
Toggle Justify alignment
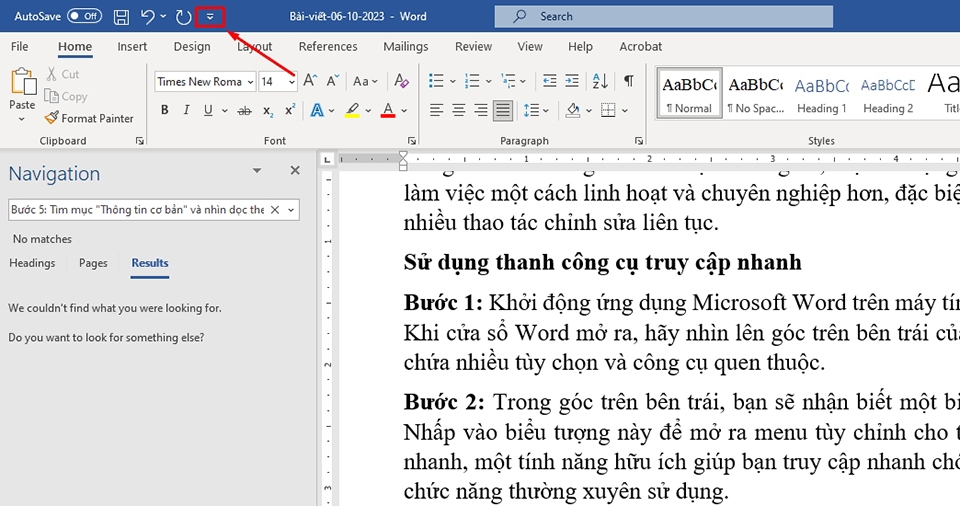click(503, 110)
